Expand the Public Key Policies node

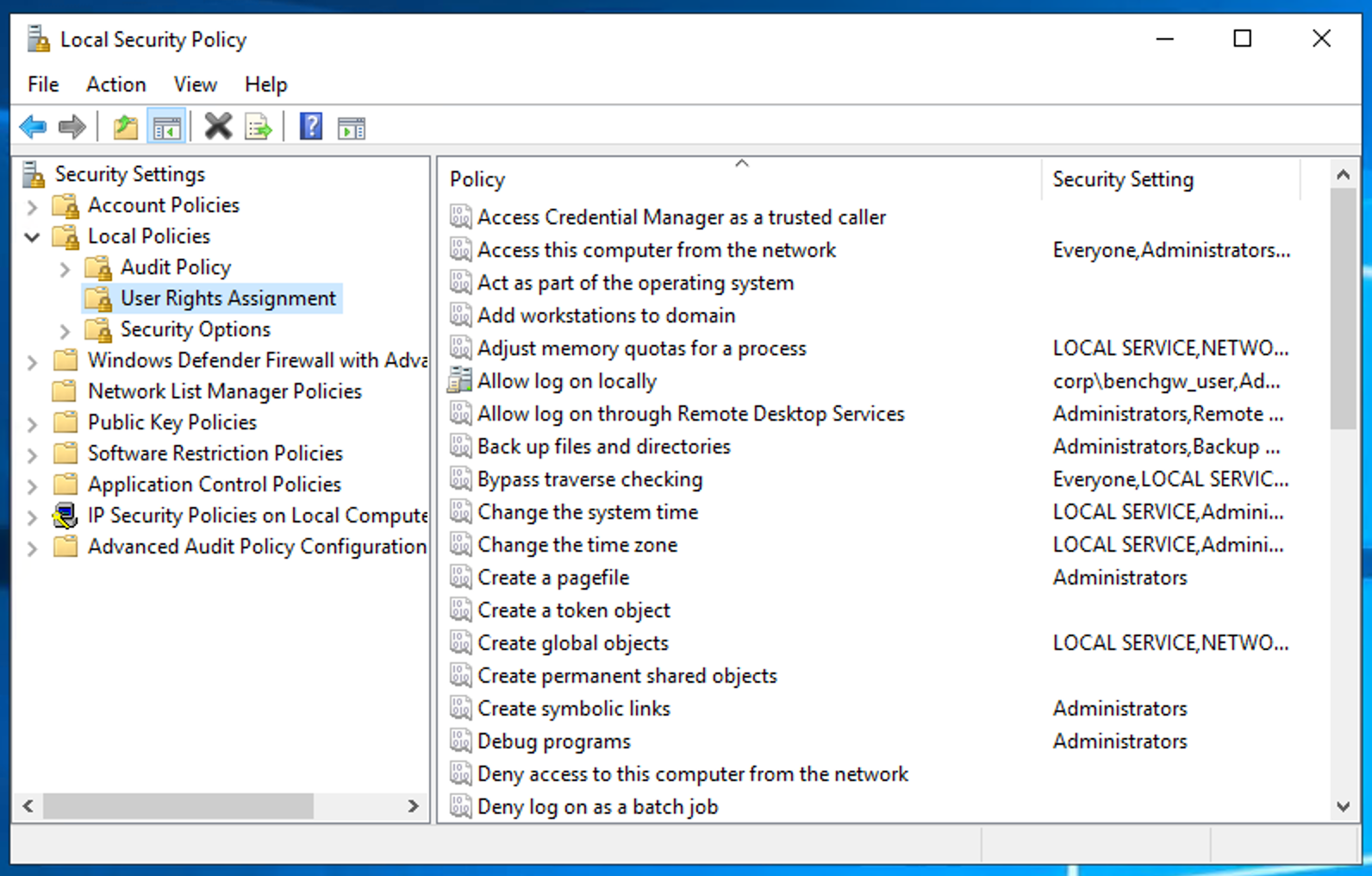pos(32,424)
